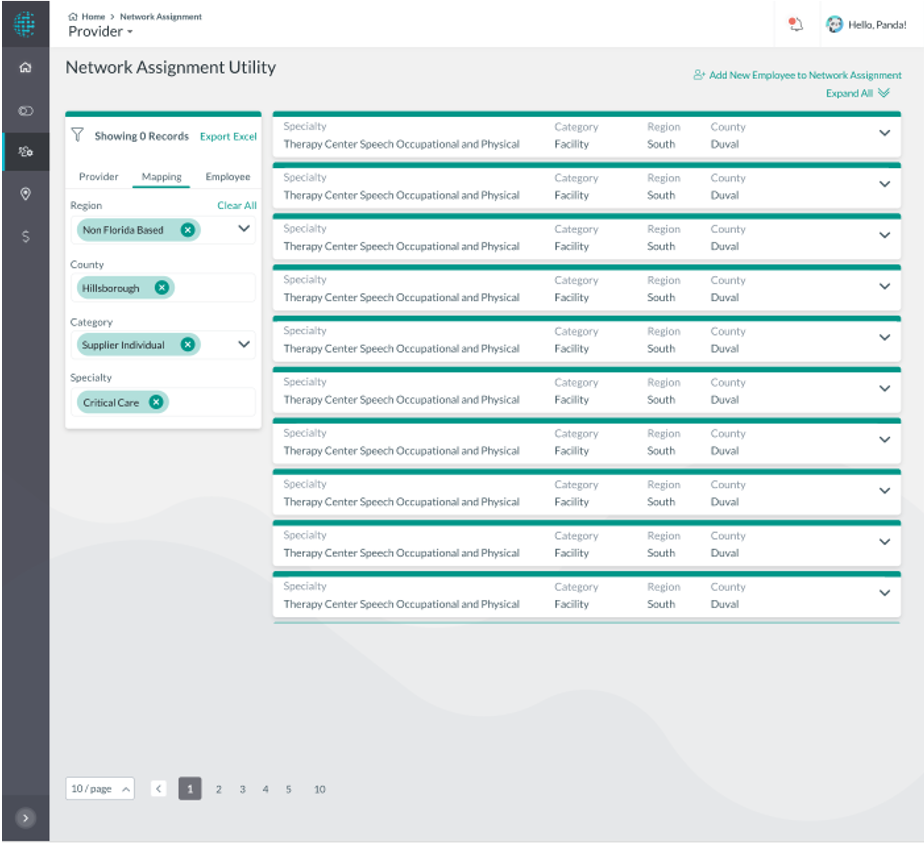Switch to the Mapping filter tab

[x=161, y=177]
